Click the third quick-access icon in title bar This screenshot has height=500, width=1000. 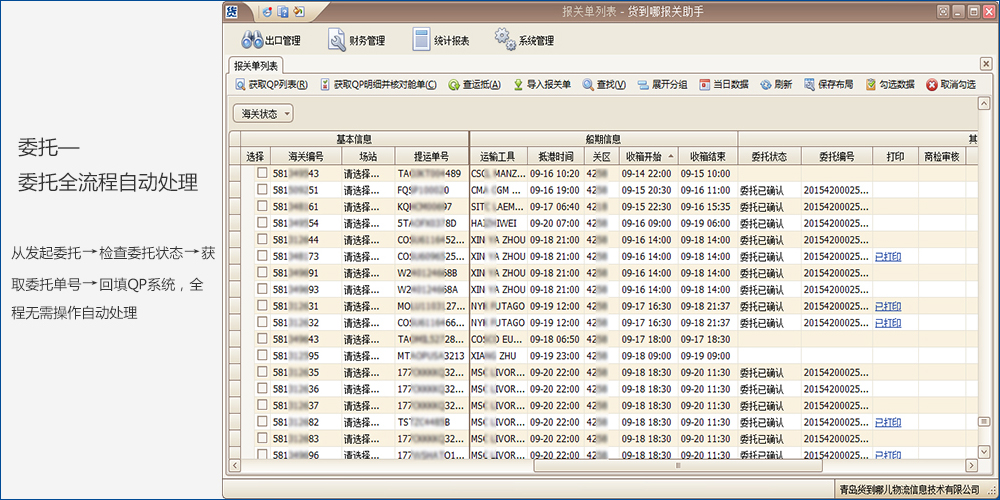click(x=298, y=11)
